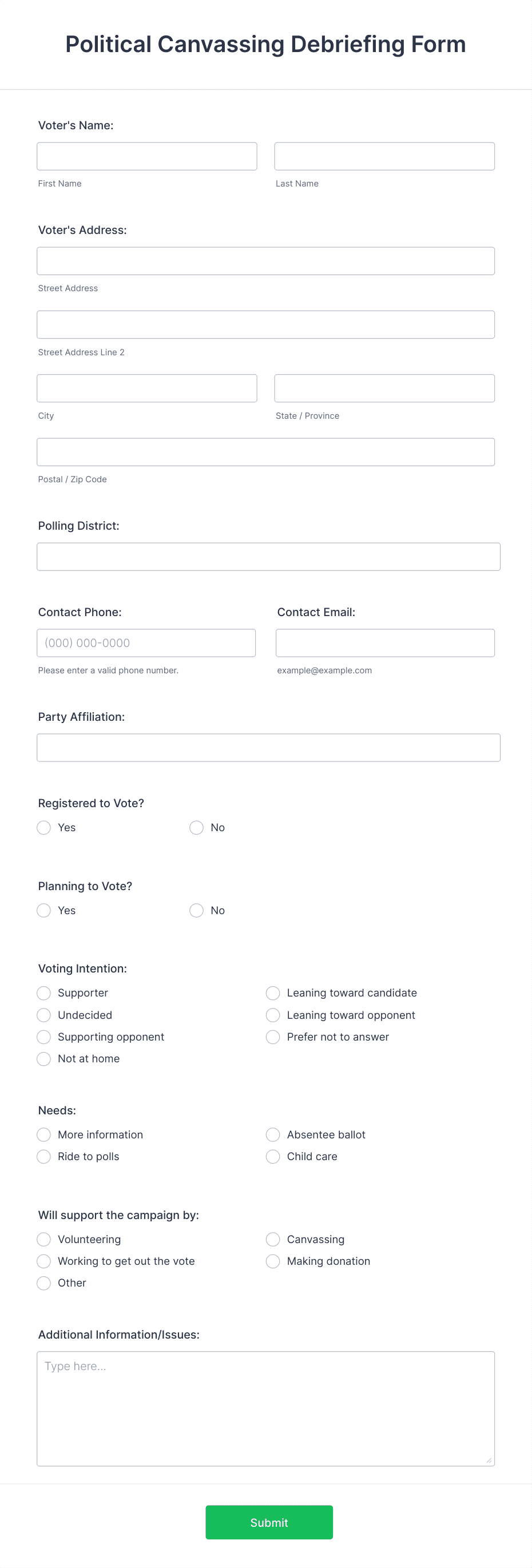Screen dimensions: 532x1568
Task: Click the green Submit button
Action: pos(269,1523)
